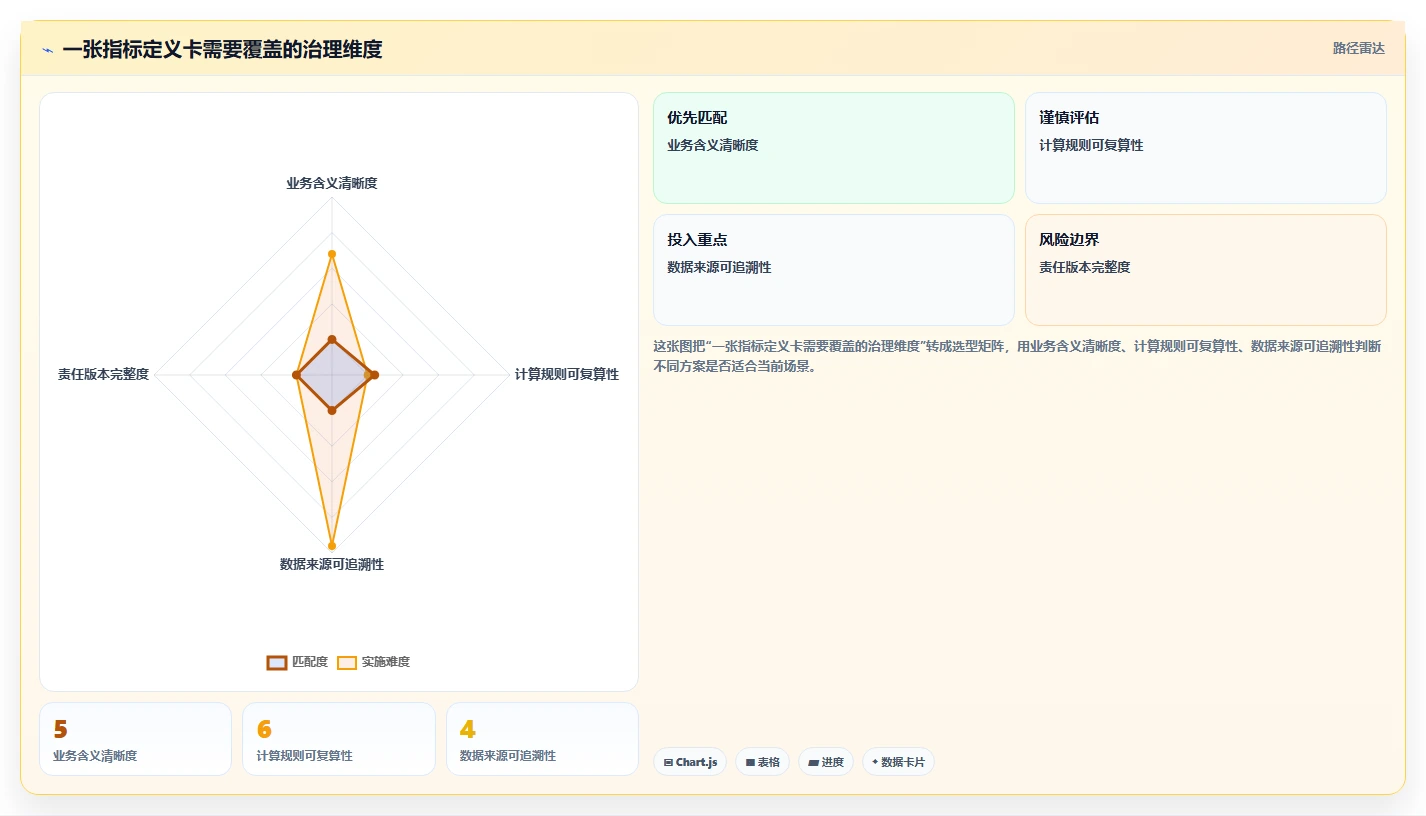Viewport: 1426px width, 816px height.
Task: Open the 优先匹配 card
Action: point(834,148)
